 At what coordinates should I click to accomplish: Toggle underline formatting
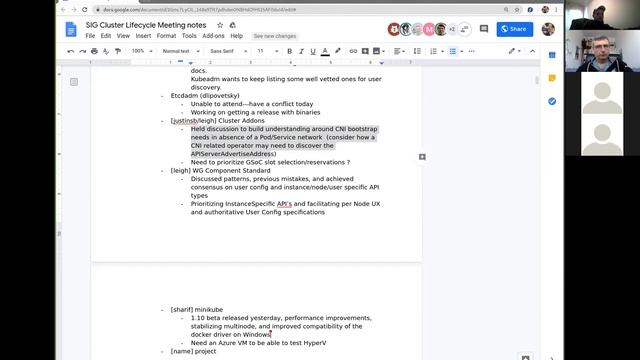coord(313,51)
